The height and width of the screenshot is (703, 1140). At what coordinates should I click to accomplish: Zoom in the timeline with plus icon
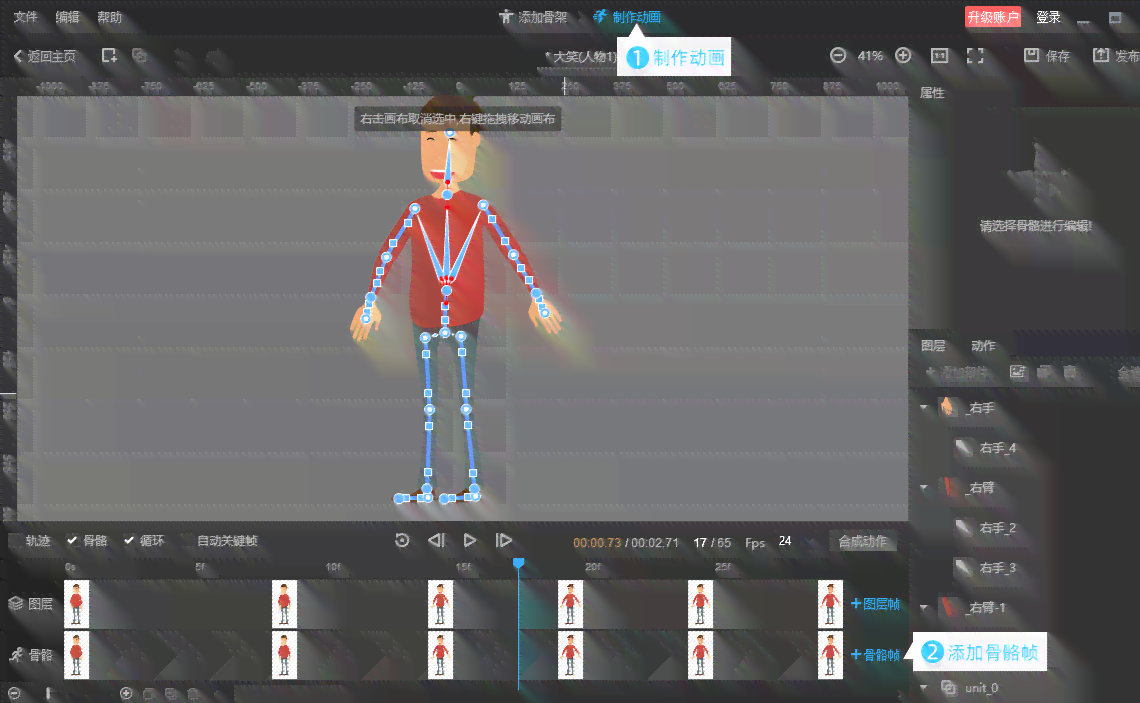tap(126, 694)
